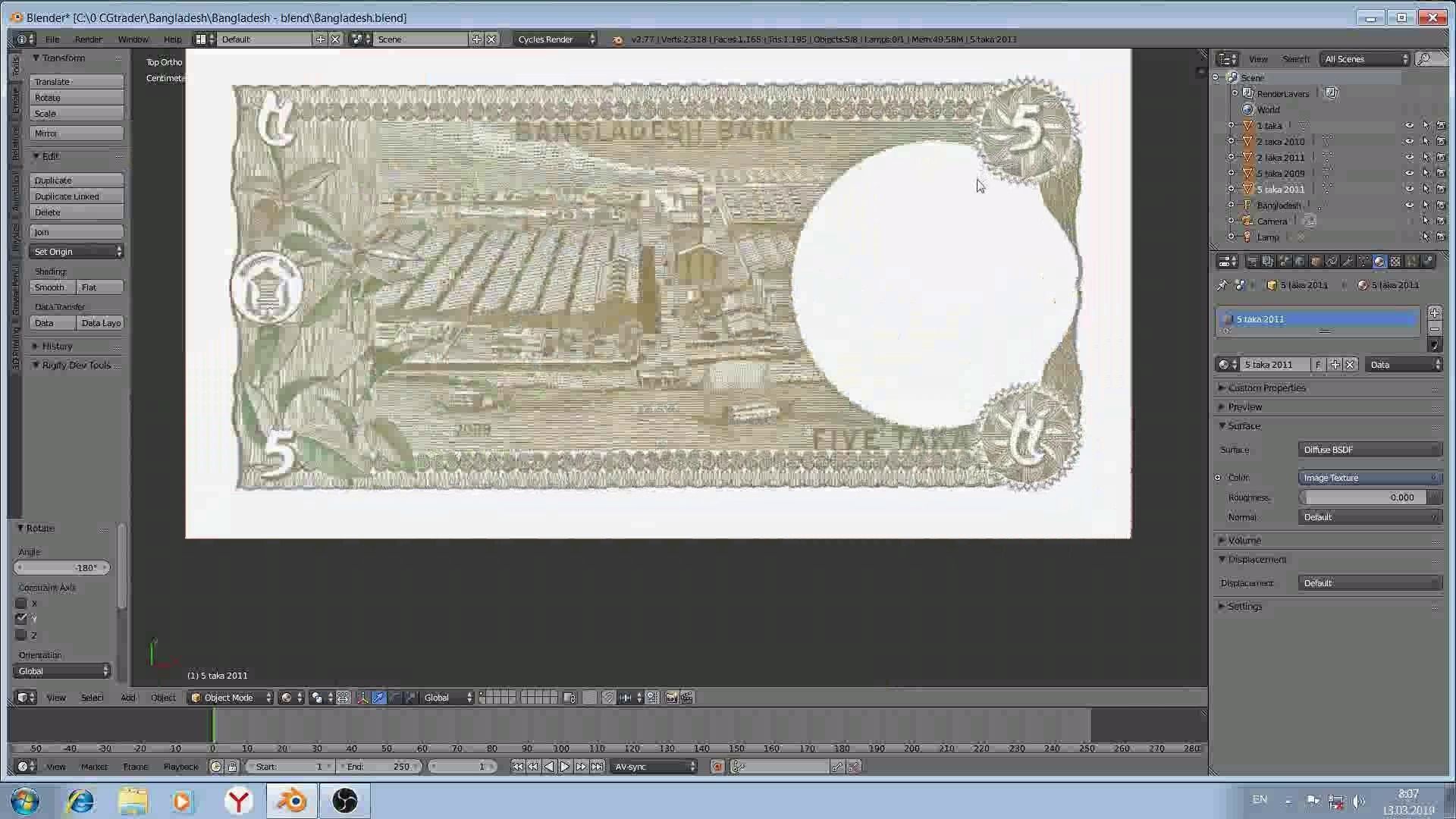
Task: Open the File menu
Action: pos(52,39)
